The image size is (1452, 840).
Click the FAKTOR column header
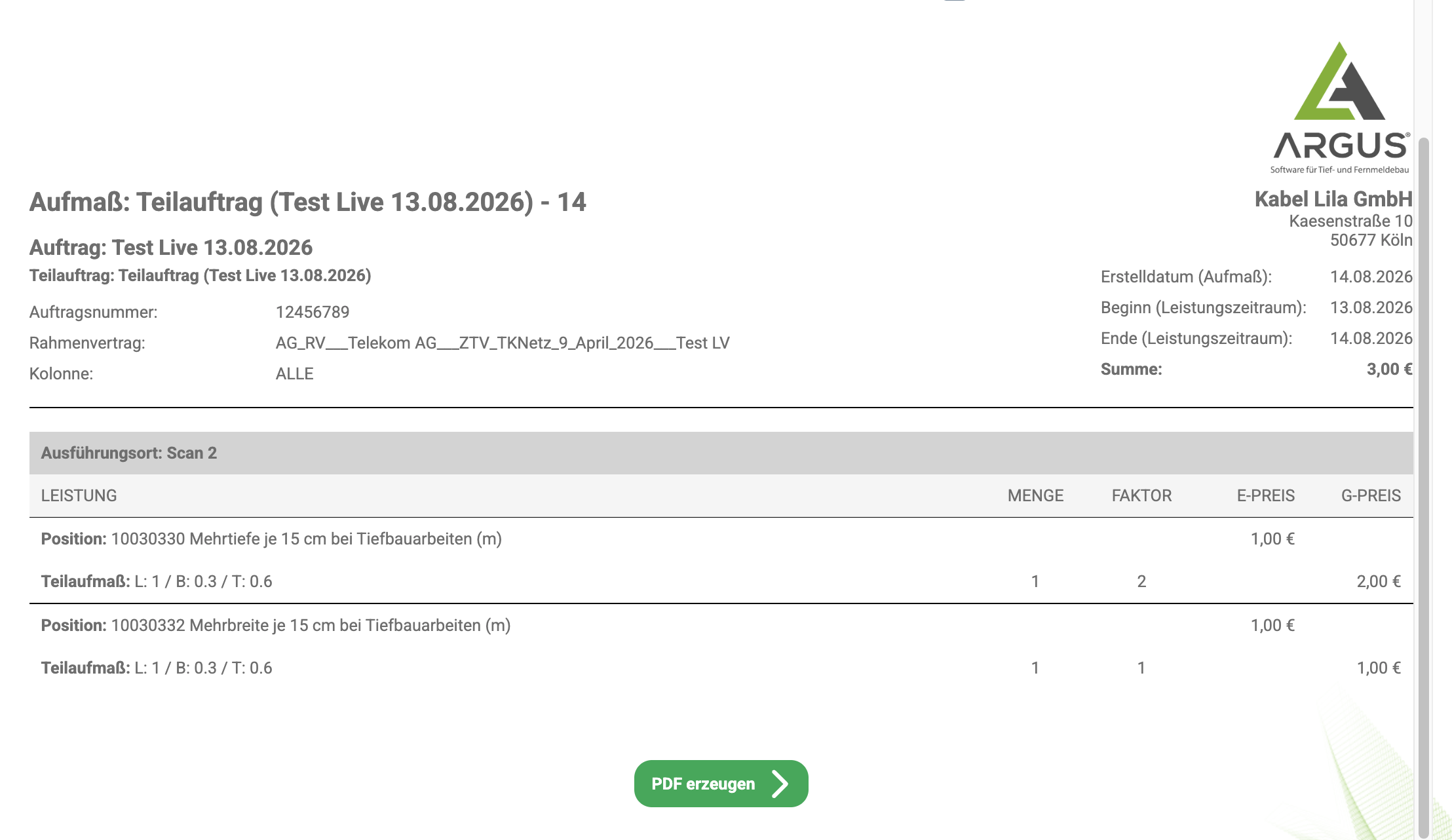1141,495
